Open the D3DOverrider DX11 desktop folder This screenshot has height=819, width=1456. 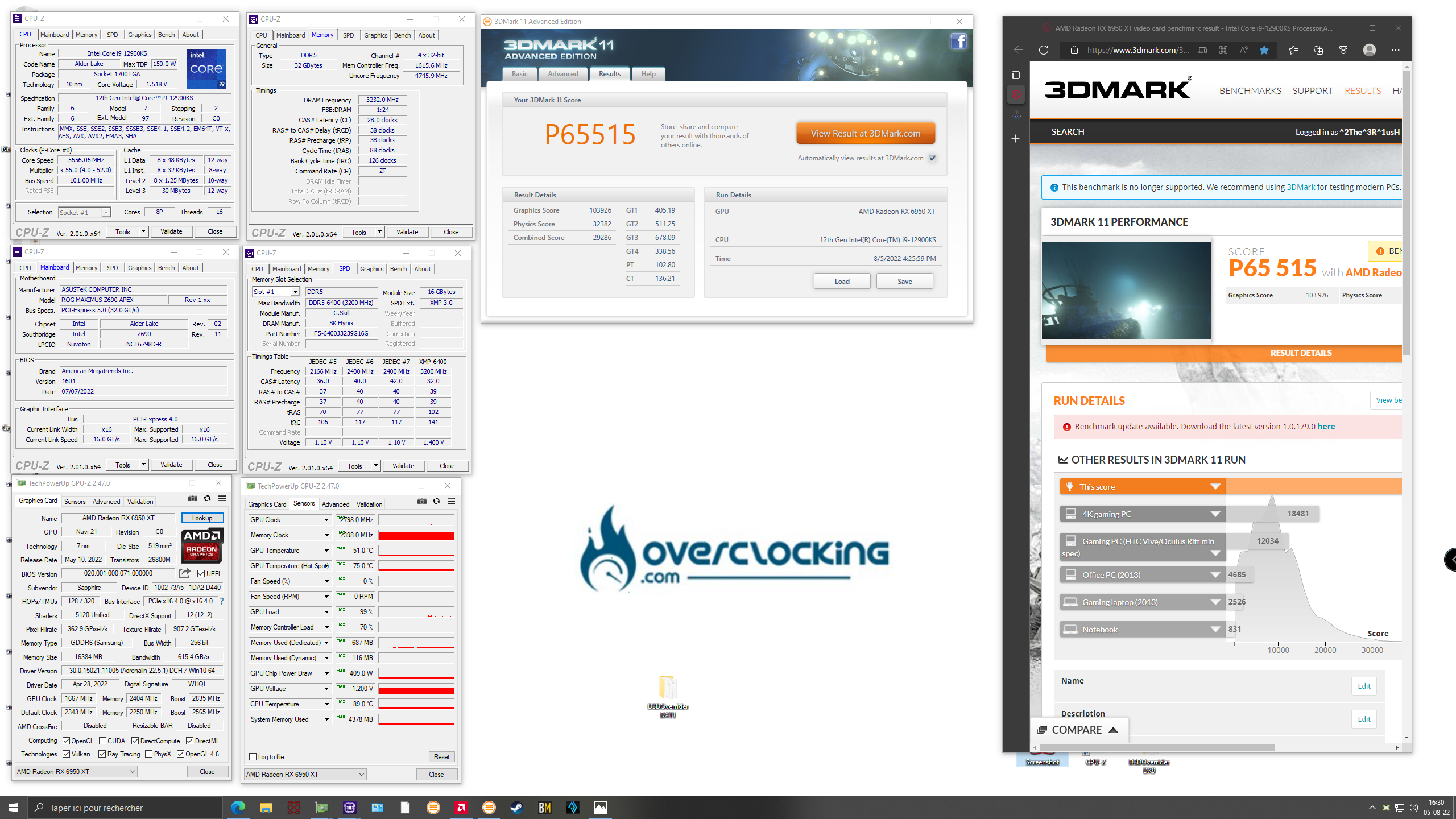pos(668,696)
